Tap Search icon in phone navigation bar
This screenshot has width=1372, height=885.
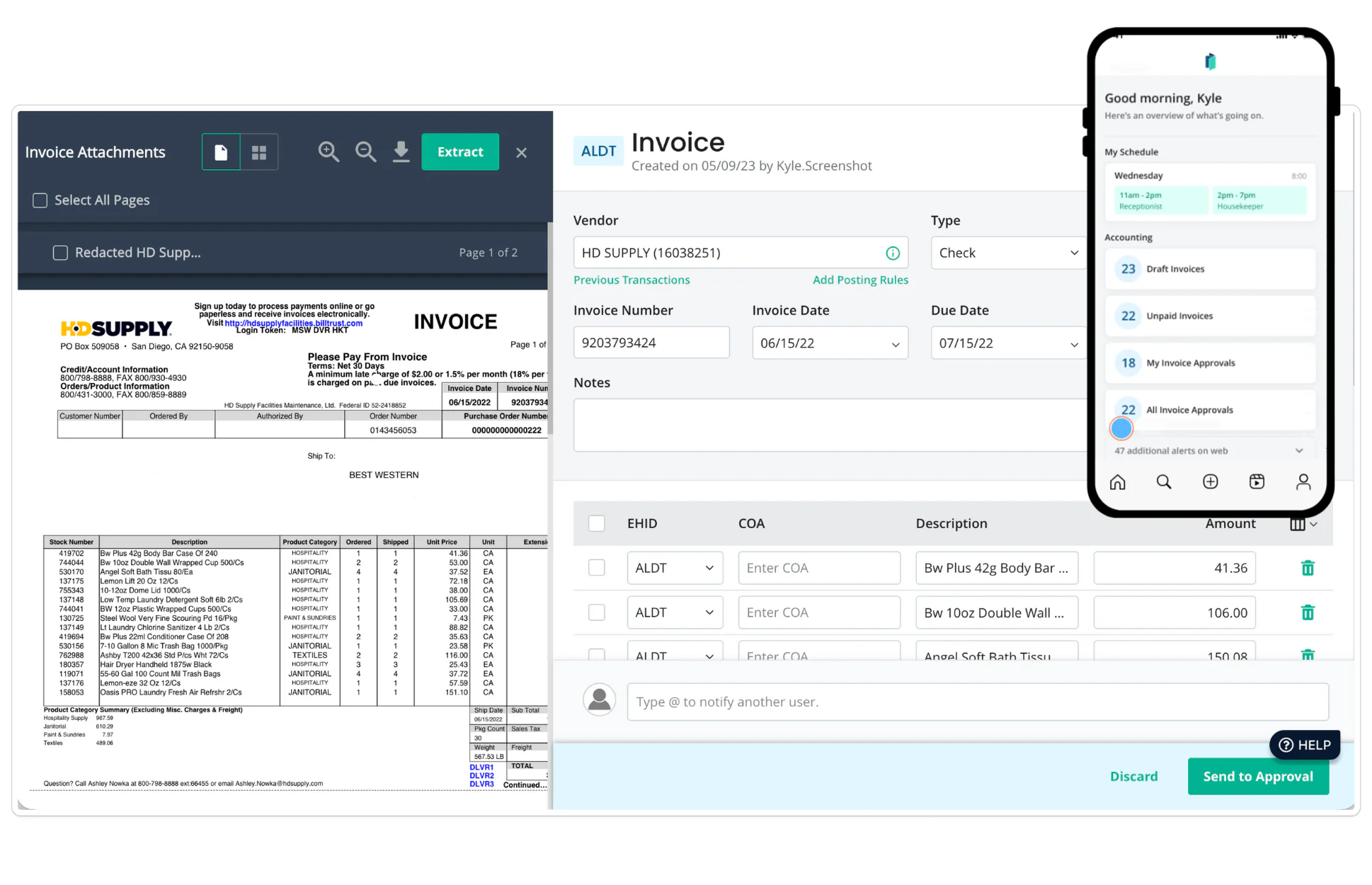tap(1164, 482)
